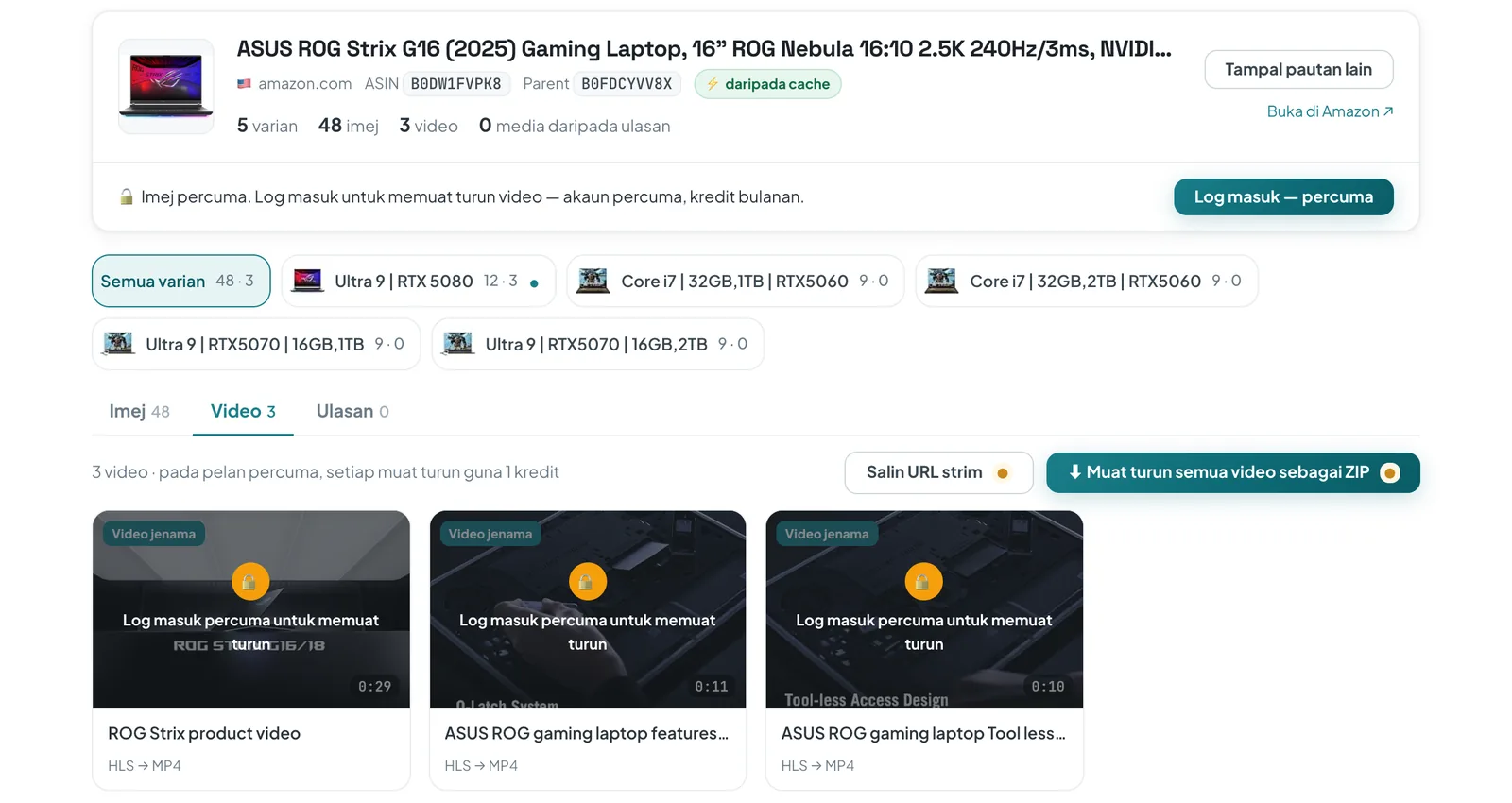The height and width of the screenshot is (803, 1512).
Task: Click the ROG Strix product video title
Action: point(204,733)
